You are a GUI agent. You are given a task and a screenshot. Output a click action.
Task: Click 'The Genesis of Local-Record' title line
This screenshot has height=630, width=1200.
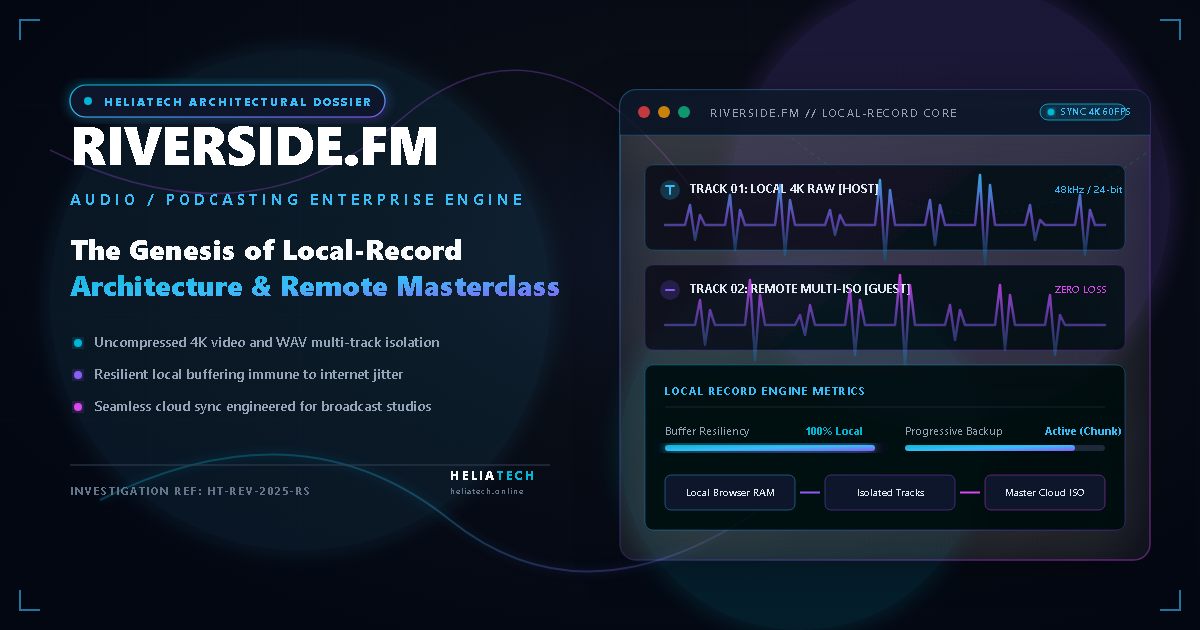coord(266,250)
